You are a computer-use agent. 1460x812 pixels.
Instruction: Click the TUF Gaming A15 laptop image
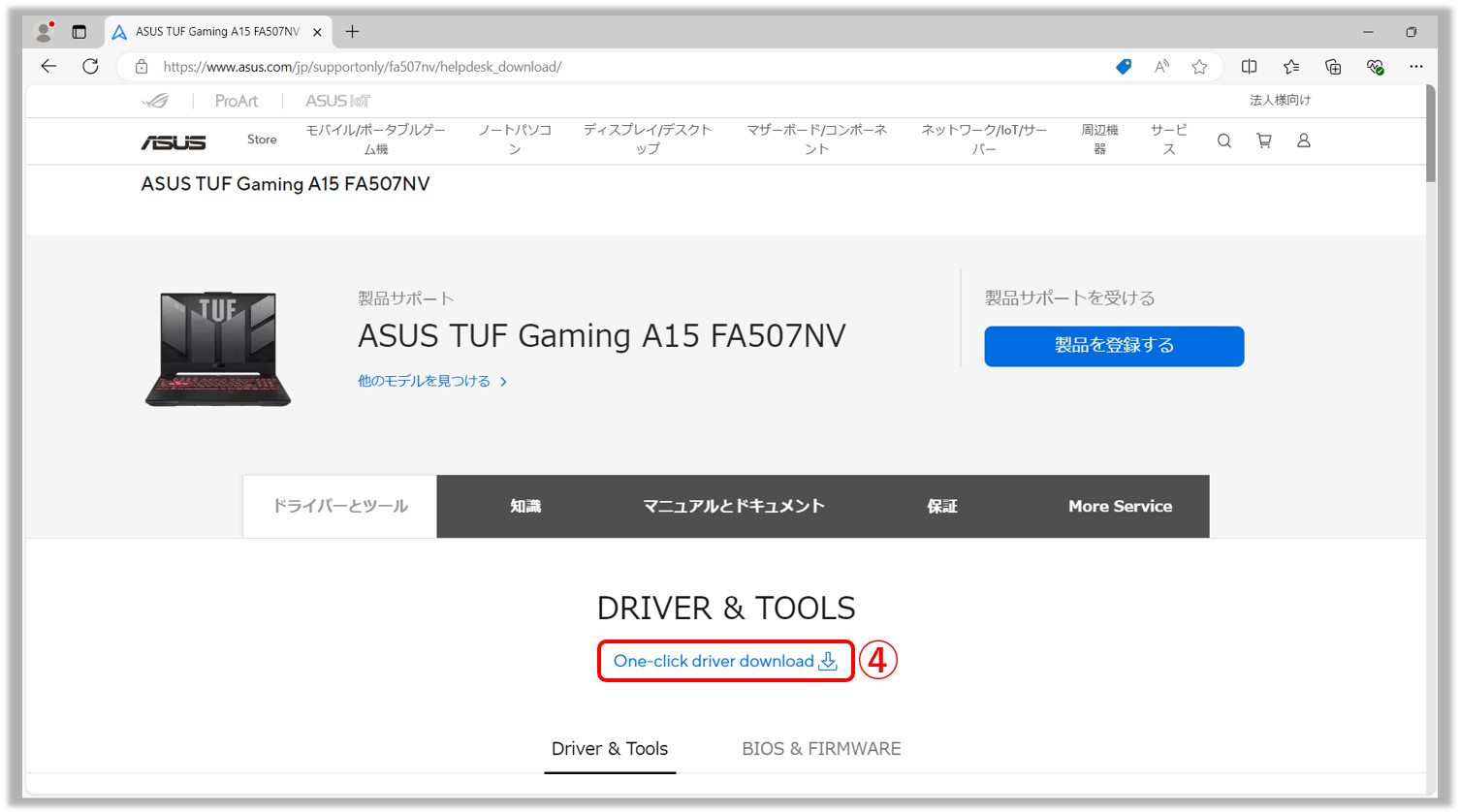(218, 349)
